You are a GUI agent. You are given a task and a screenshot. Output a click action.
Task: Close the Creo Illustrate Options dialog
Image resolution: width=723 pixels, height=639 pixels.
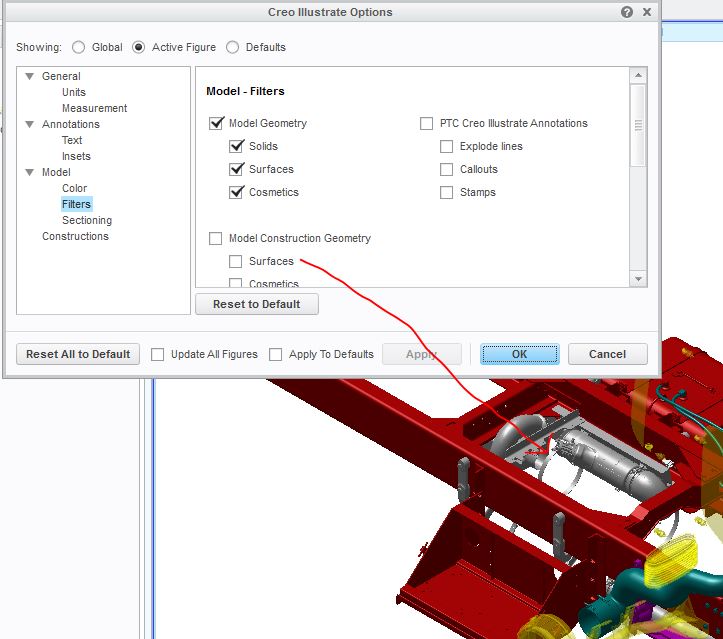click(647, 12)
